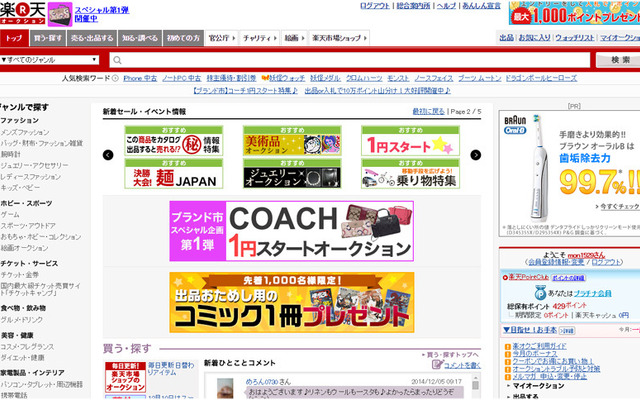The height and width of the screenshot is (400, 640).
Task: Click the search magnifier icon
Action: pyautogui.click(x=118, y=60)
